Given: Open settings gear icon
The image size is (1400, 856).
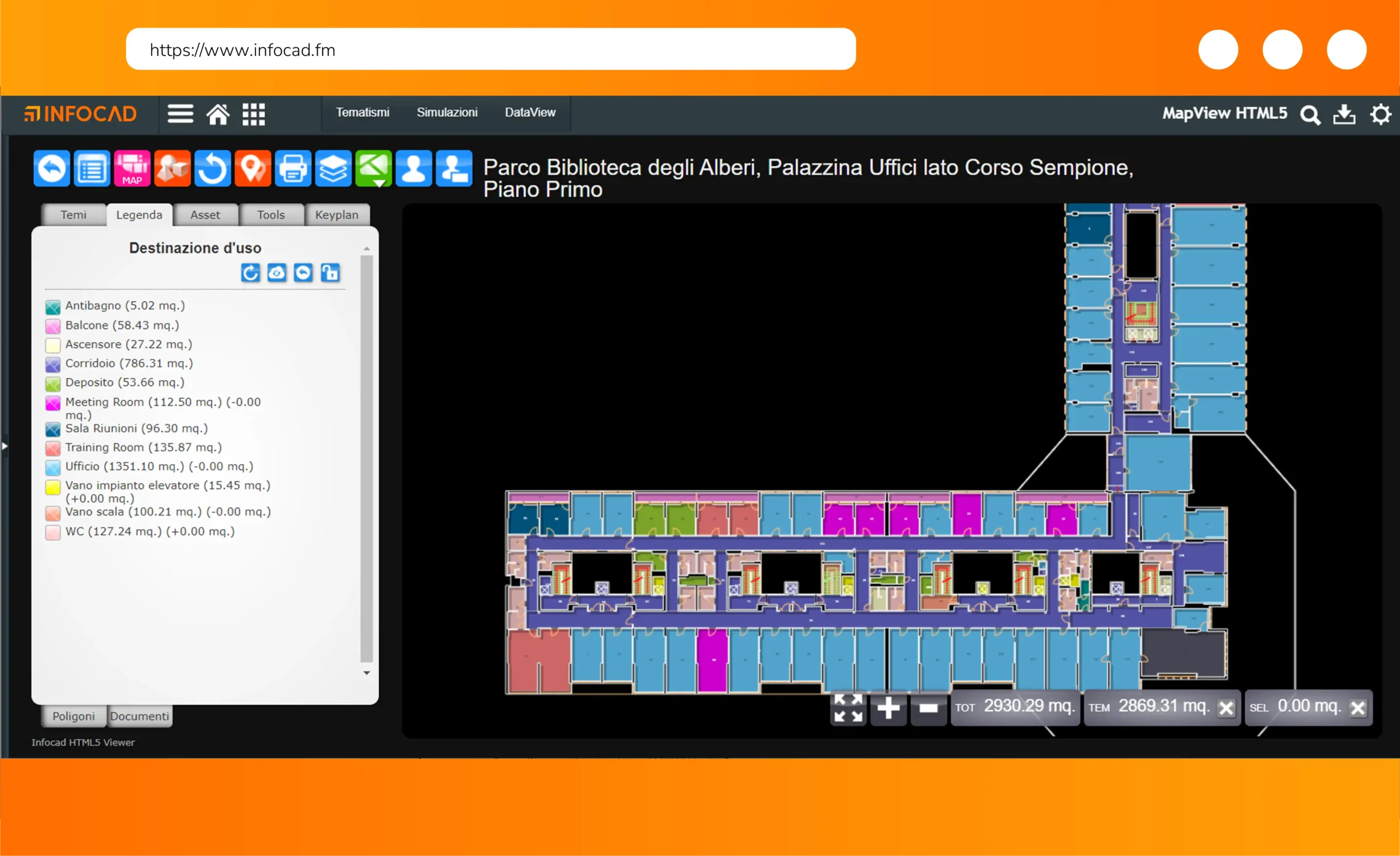Looking at the screenshot, I should (1381, 114).
